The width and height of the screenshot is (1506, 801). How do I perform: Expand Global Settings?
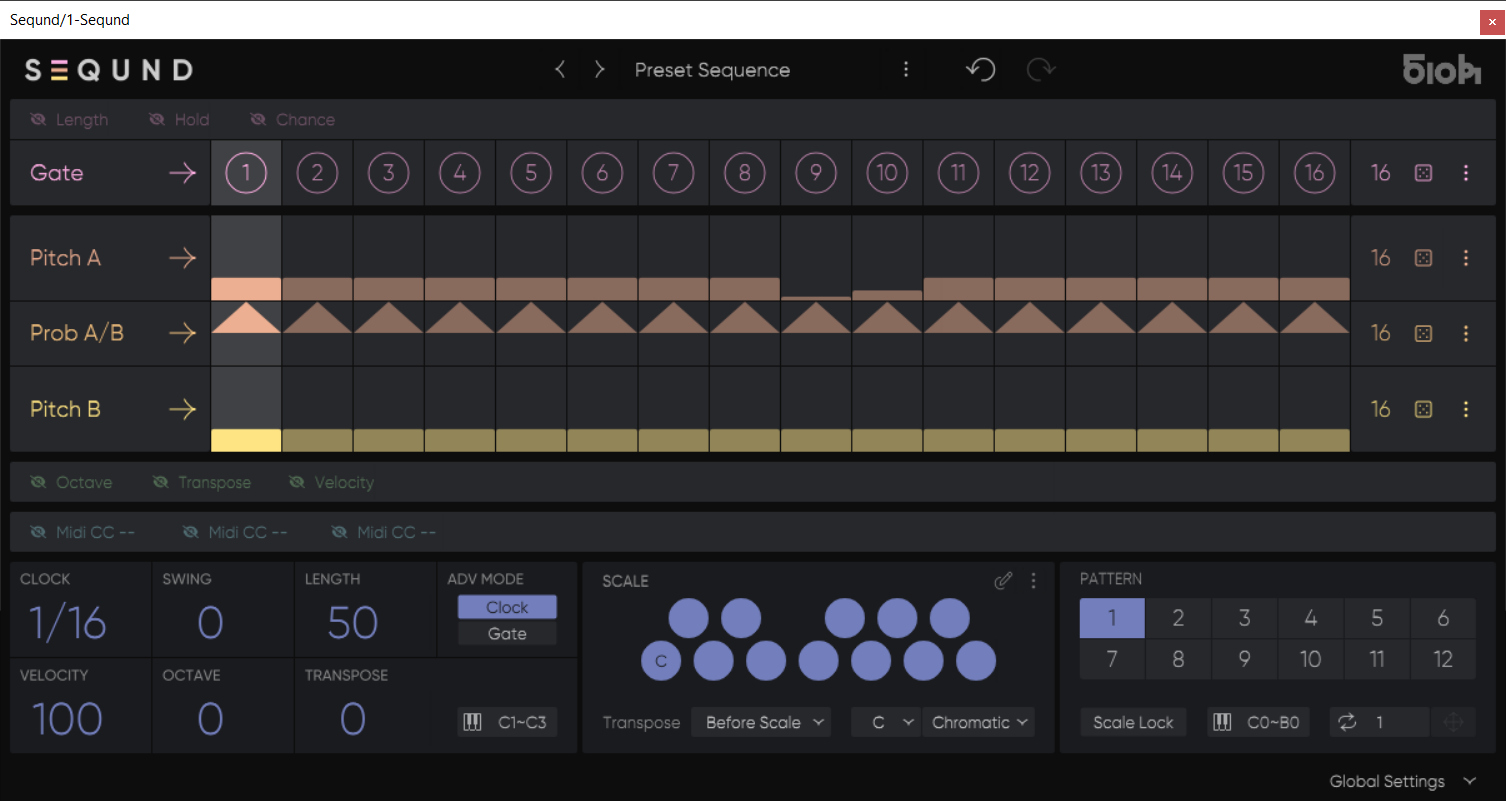pyautogui.click(x=1401, y=781)
